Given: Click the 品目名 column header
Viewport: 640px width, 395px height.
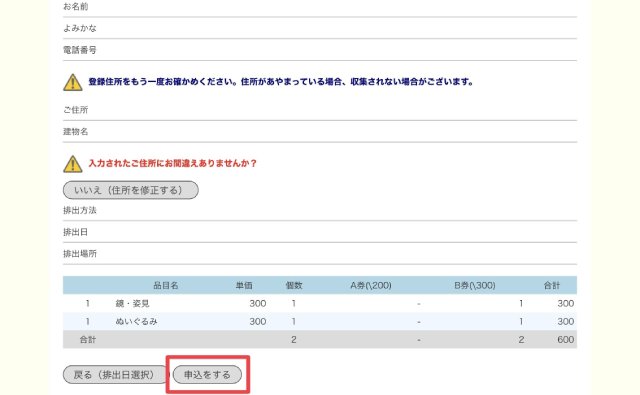Looking at the screenshot, I should 165,285.
